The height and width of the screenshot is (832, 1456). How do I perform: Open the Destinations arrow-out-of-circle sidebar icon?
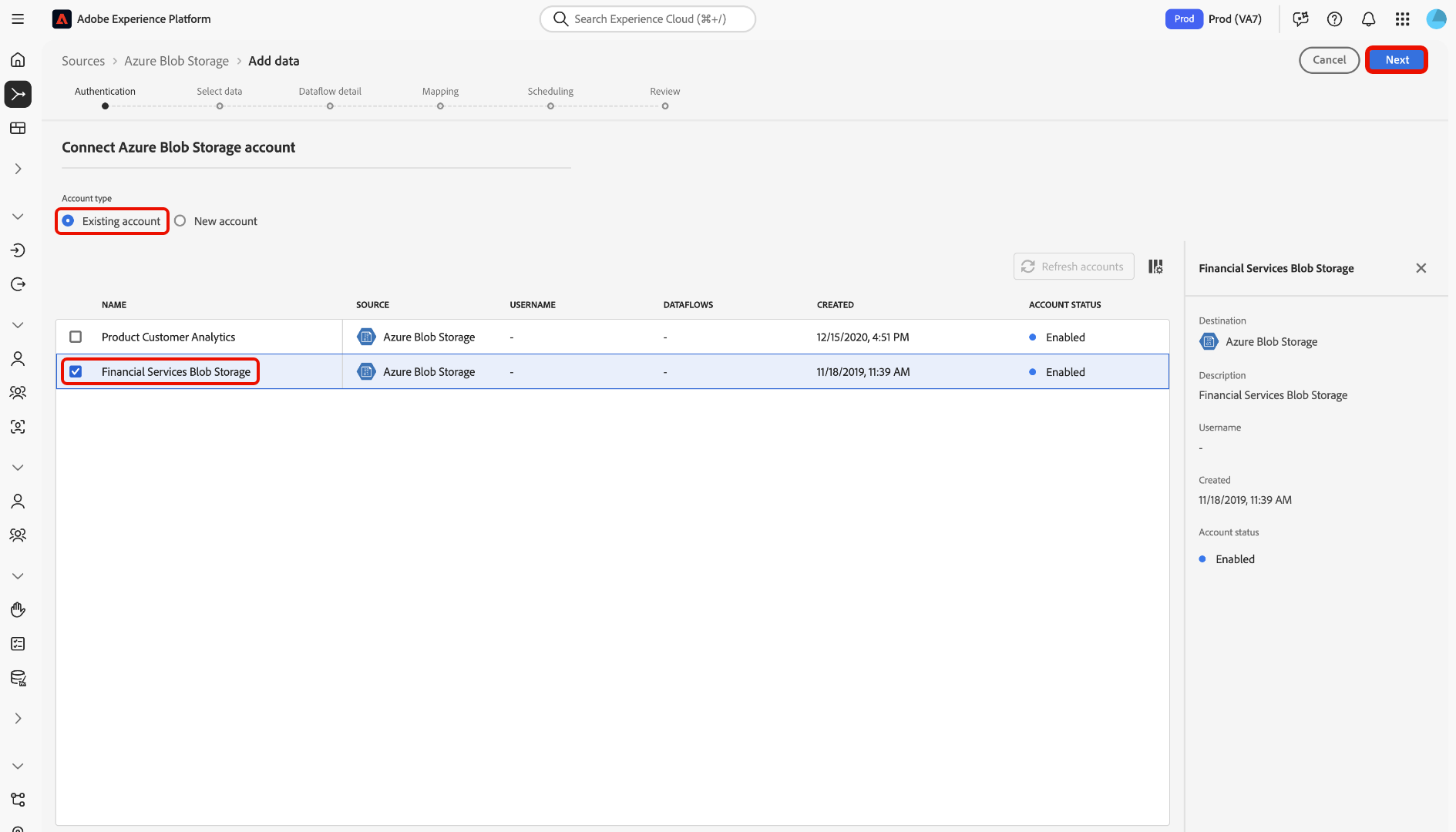tap(18, 284)
